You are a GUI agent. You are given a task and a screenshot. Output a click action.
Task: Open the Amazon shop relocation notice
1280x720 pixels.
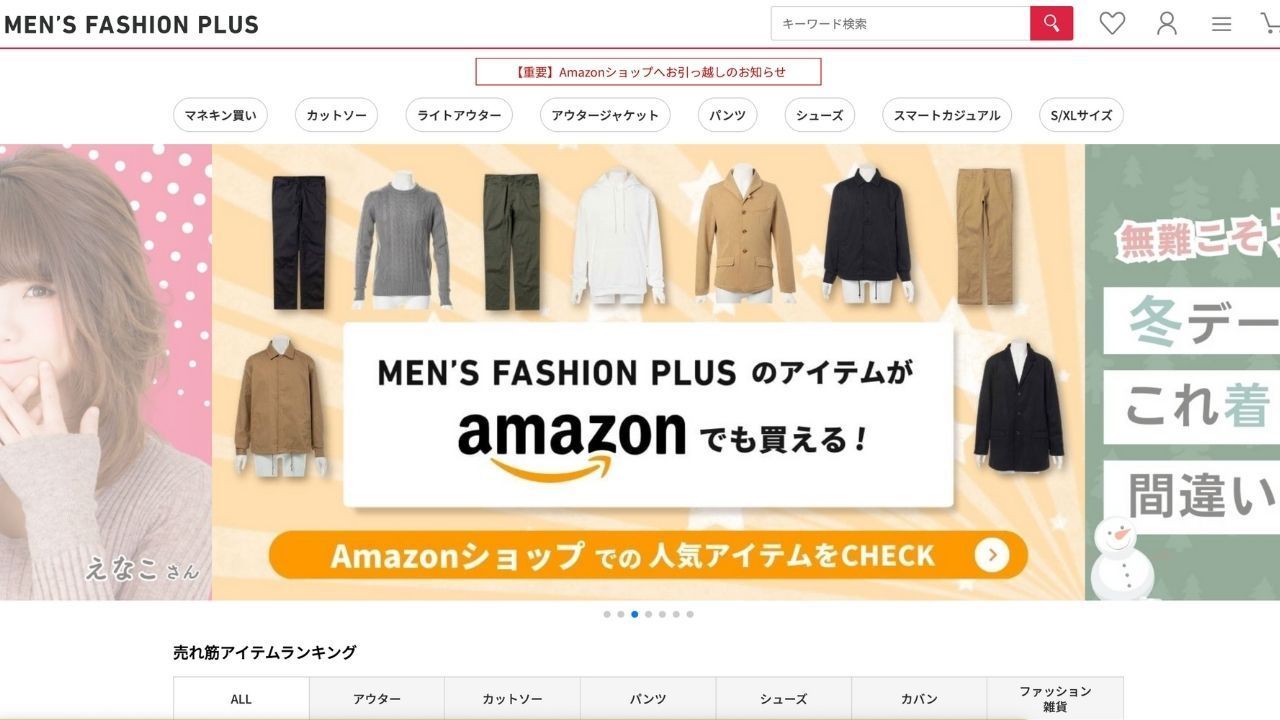648,72
